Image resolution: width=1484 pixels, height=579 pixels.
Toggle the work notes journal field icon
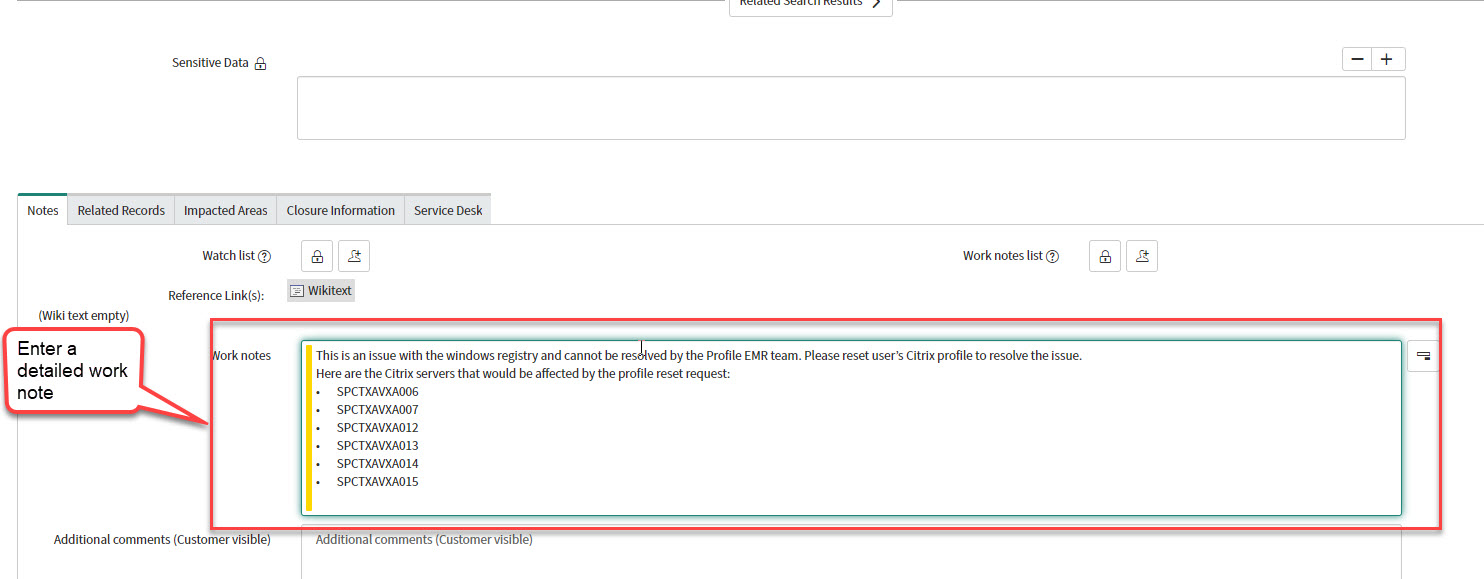pyautogui.click(x=1422, y=356)
